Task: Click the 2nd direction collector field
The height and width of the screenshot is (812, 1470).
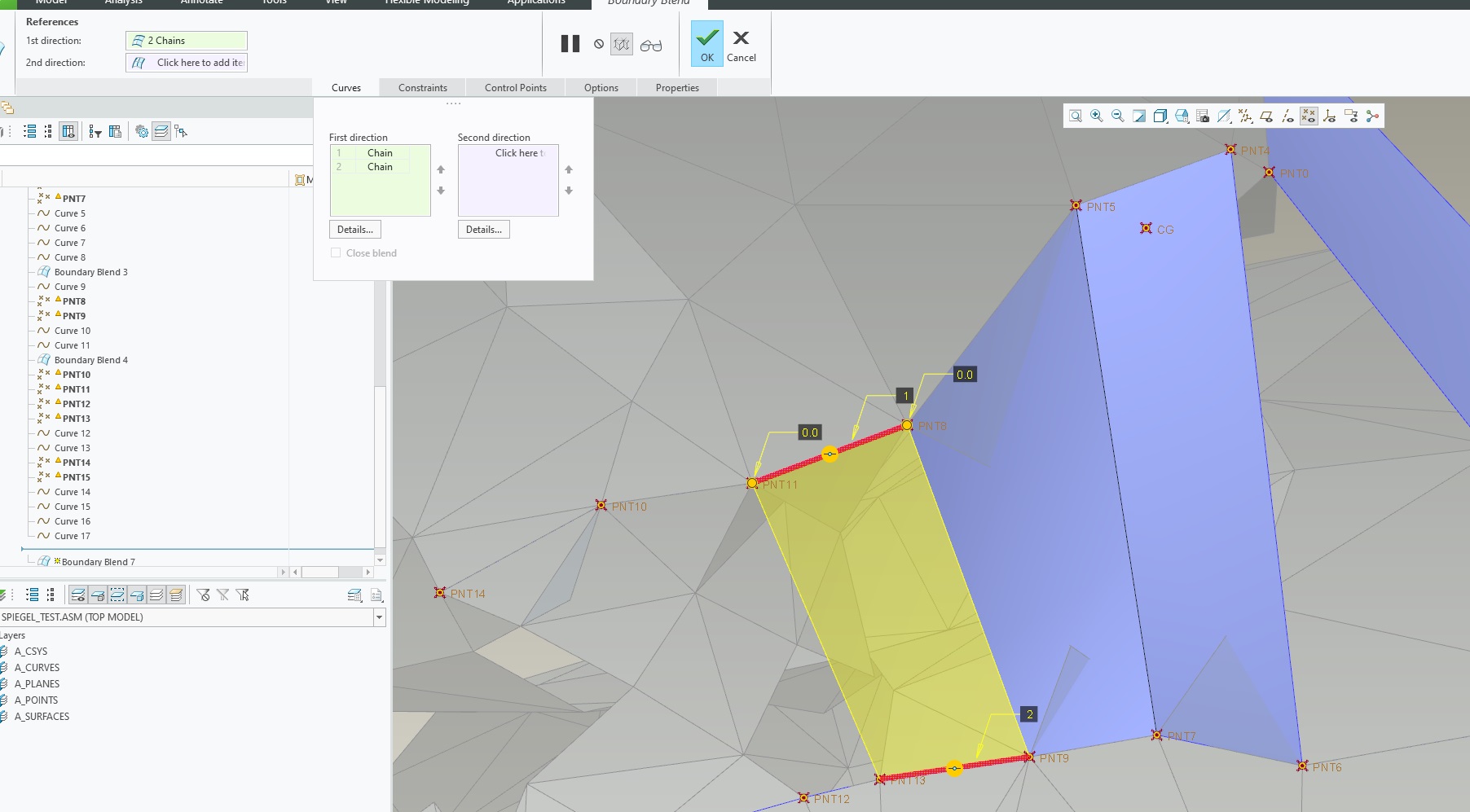Action: (x=187, y=63)
